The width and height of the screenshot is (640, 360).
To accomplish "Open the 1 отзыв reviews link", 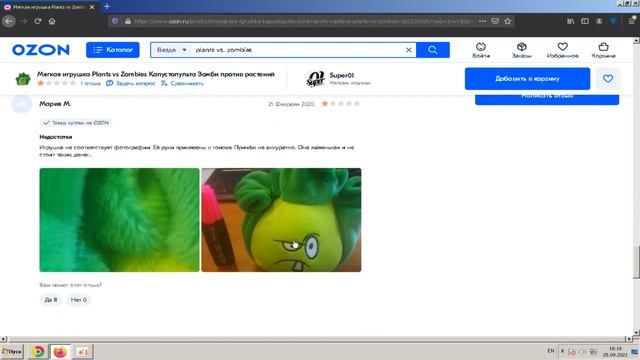I will tap(91, 83).
